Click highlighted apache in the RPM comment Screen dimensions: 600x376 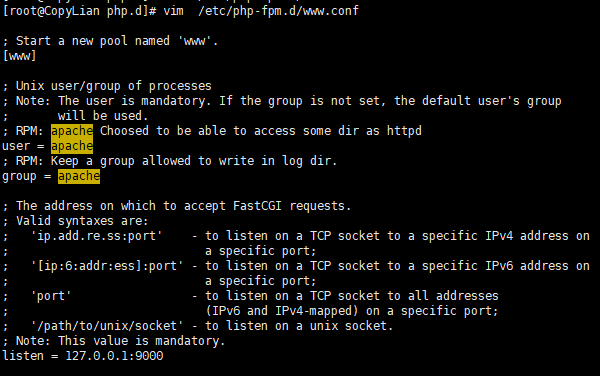point(72,131)
